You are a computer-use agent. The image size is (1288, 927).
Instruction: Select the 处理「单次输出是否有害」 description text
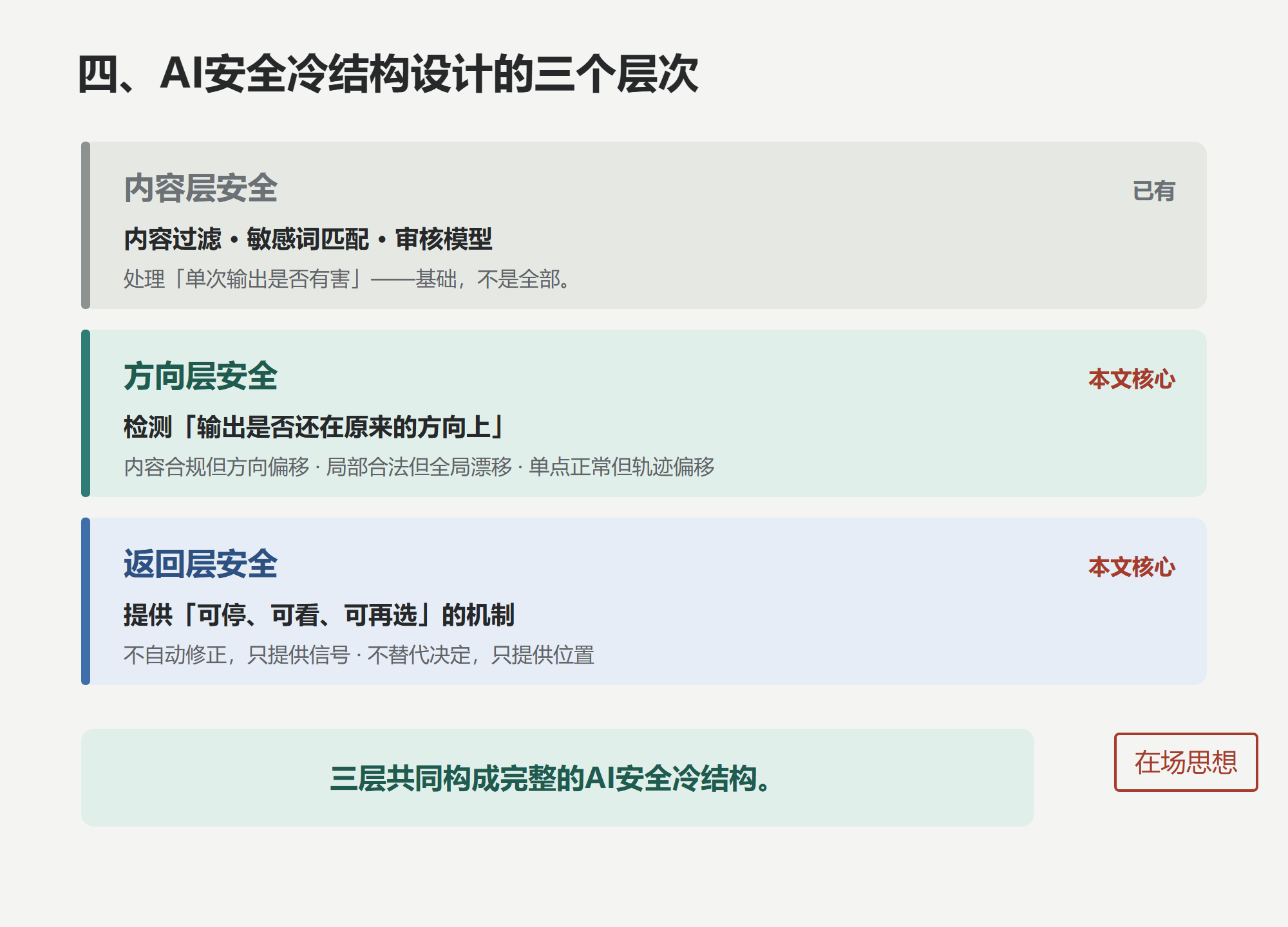pos(346,279)
